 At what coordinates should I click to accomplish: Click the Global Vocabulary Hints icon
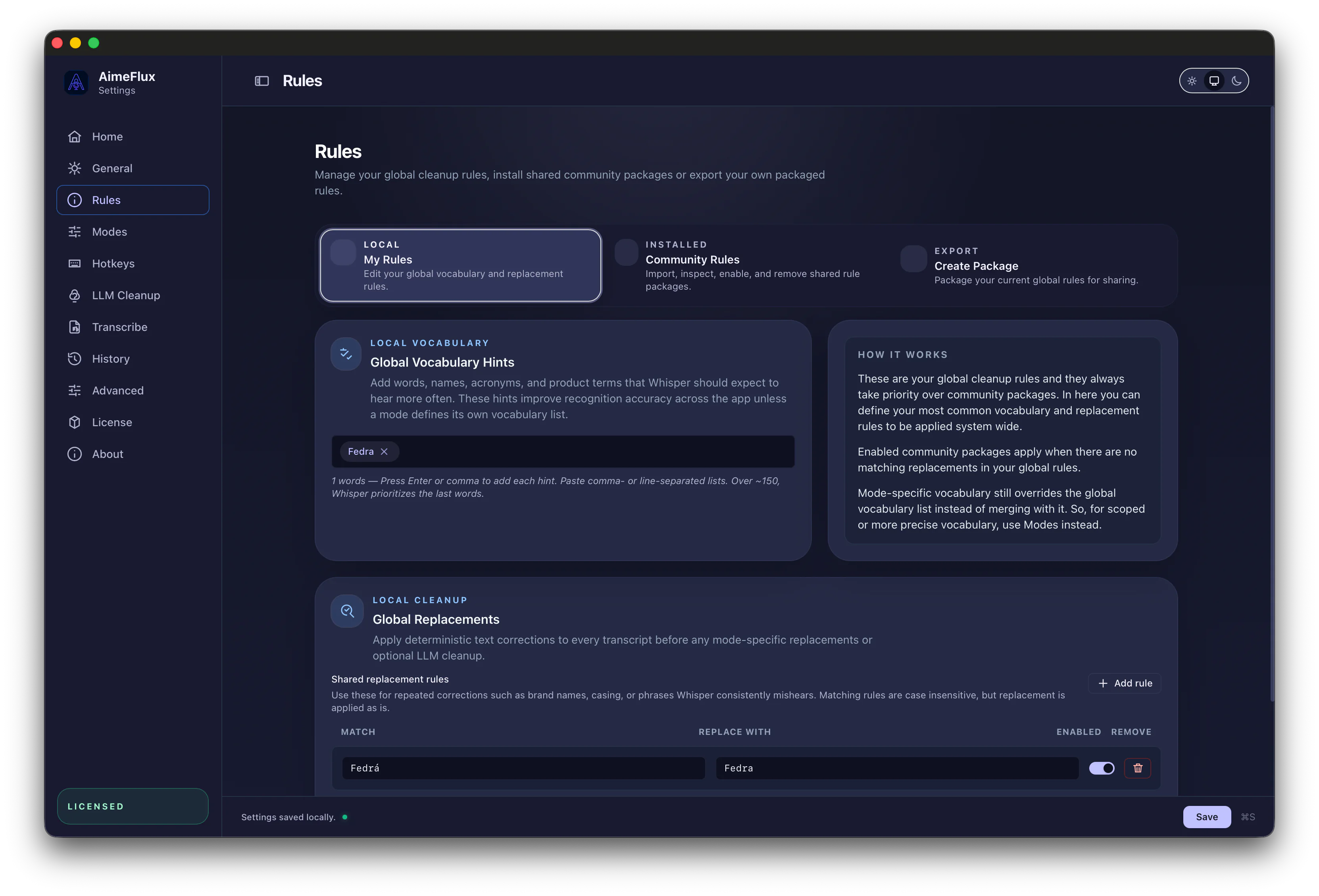coord(346,354)
